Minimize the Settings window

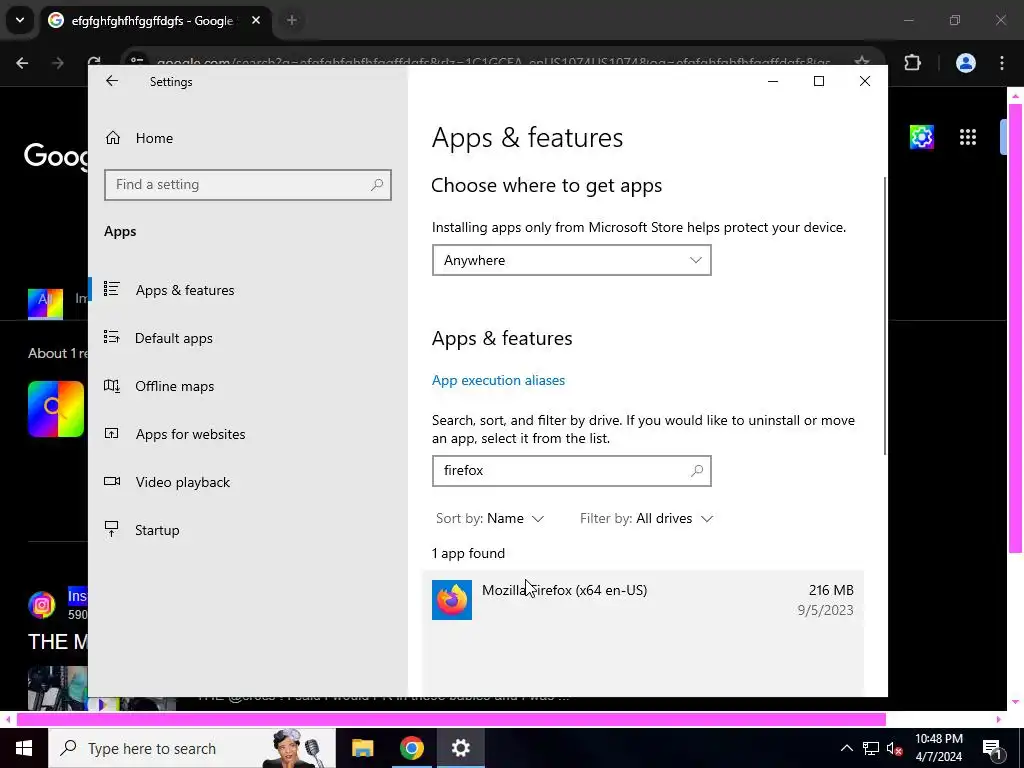pos(773,81)
